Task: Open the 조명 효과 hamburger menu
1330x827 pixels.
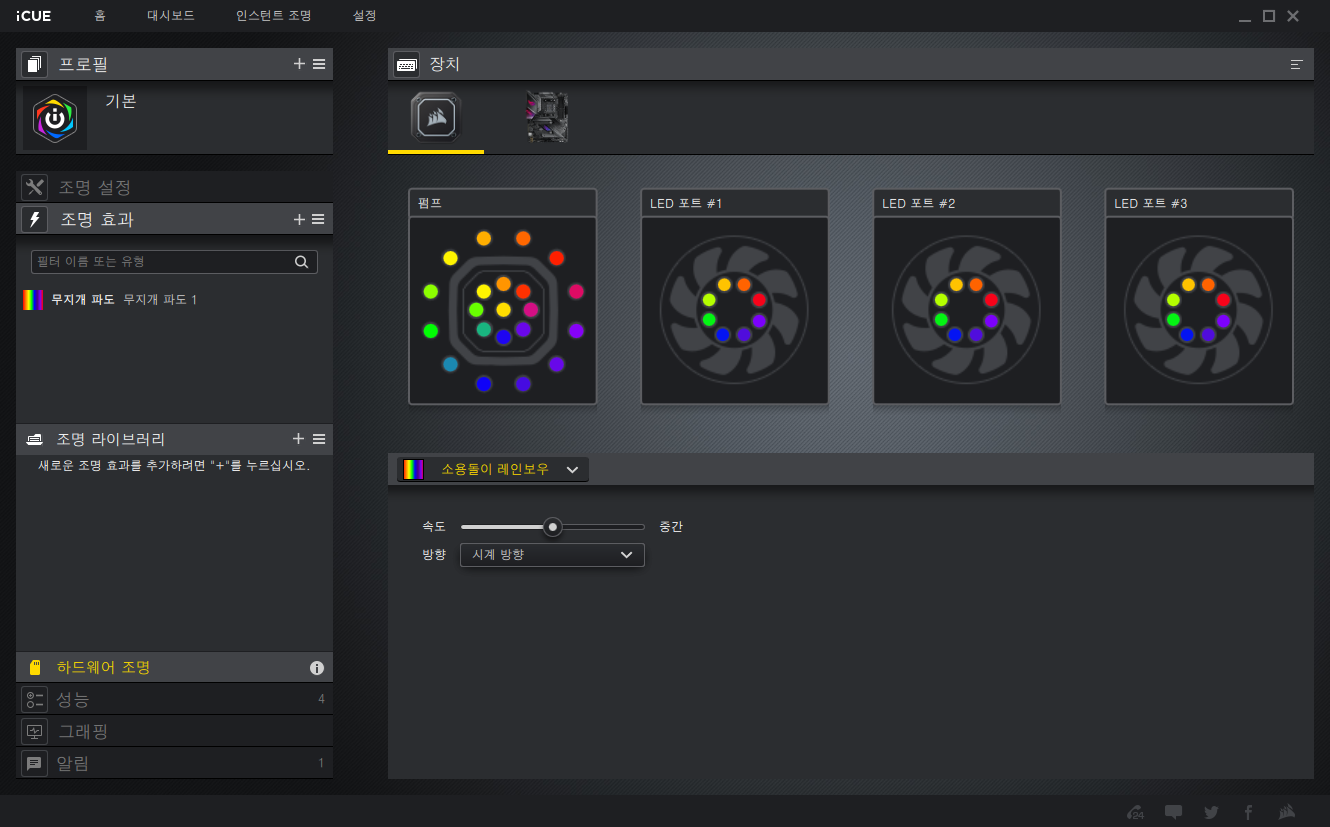Action: pos(318,219)
